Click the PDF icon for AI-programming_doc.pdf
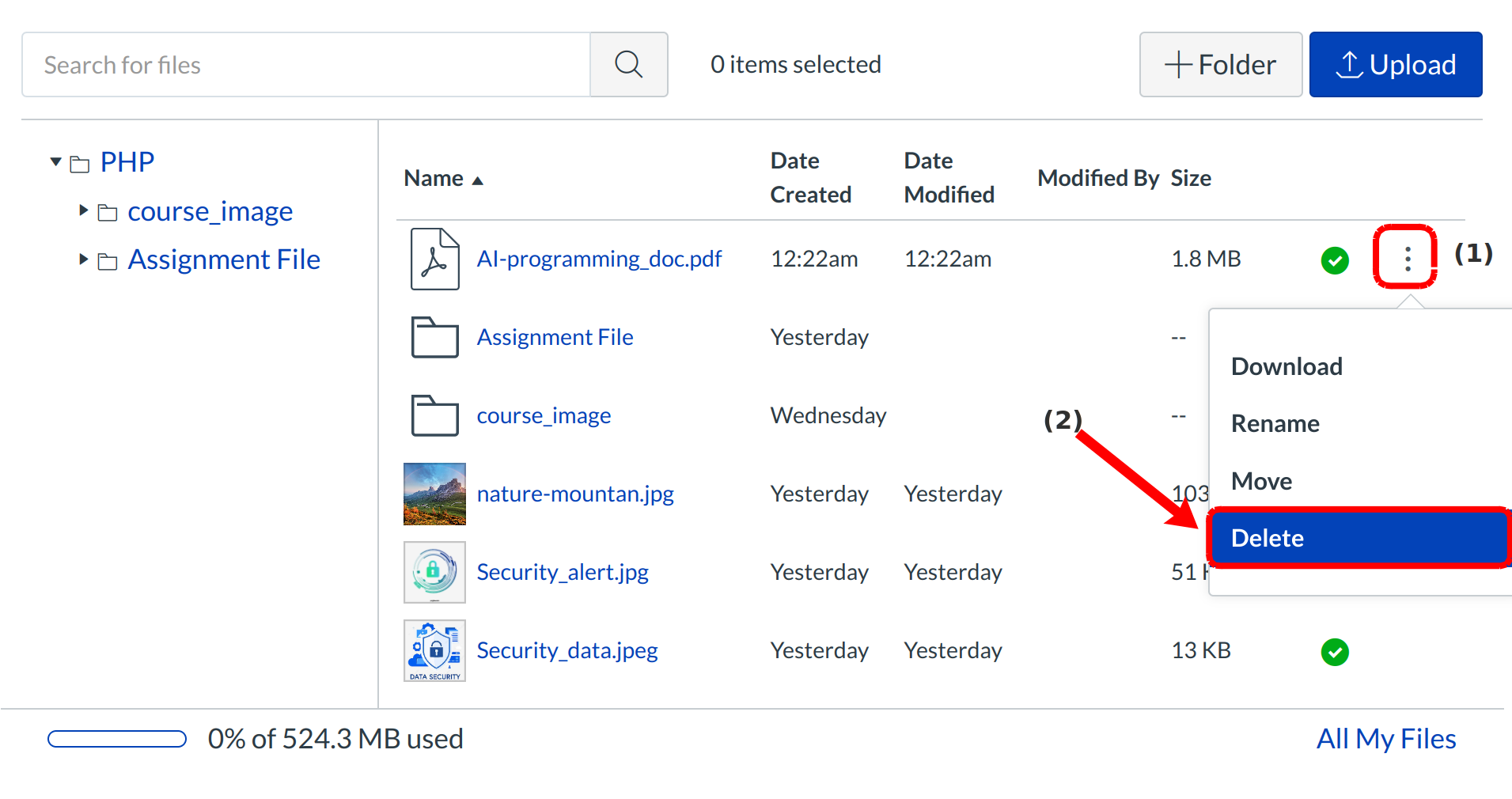 click(434, 259)
